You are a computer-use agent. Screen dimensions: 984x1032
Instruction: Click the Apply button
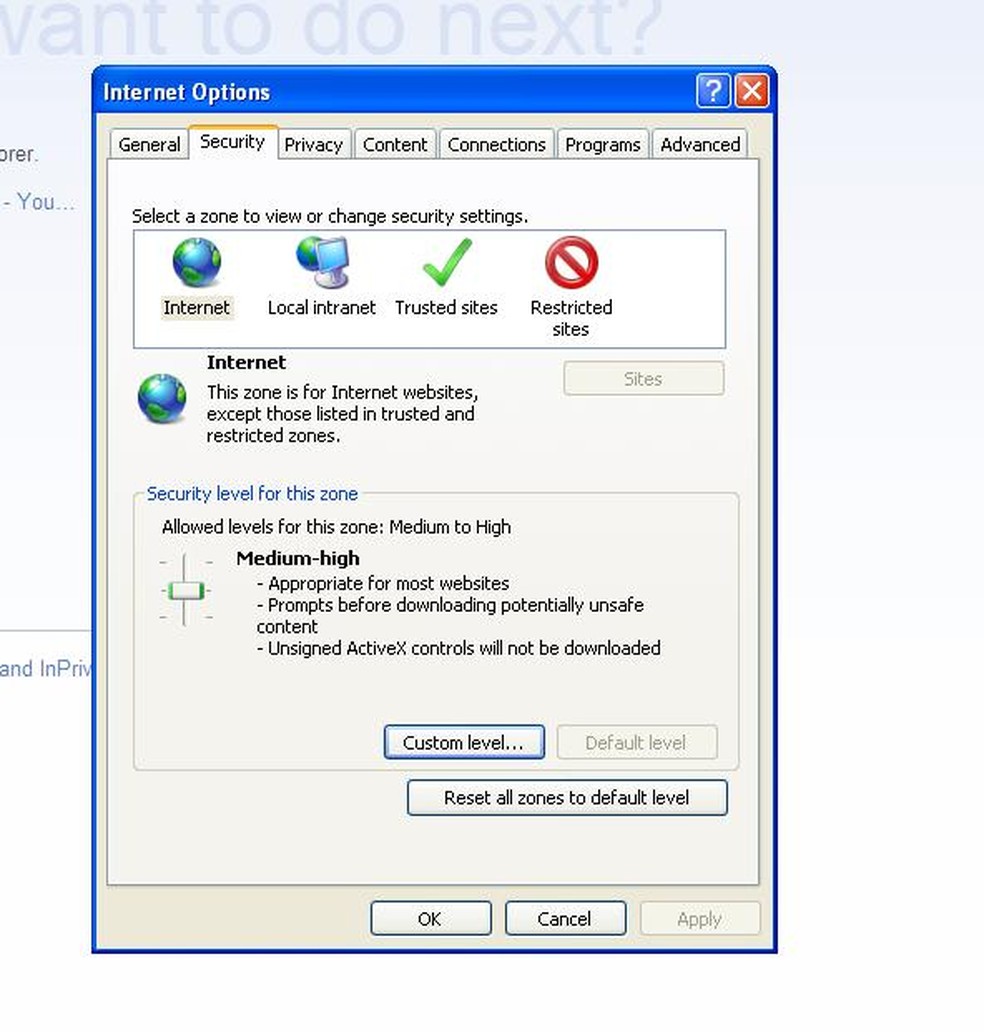pos(700,918)
